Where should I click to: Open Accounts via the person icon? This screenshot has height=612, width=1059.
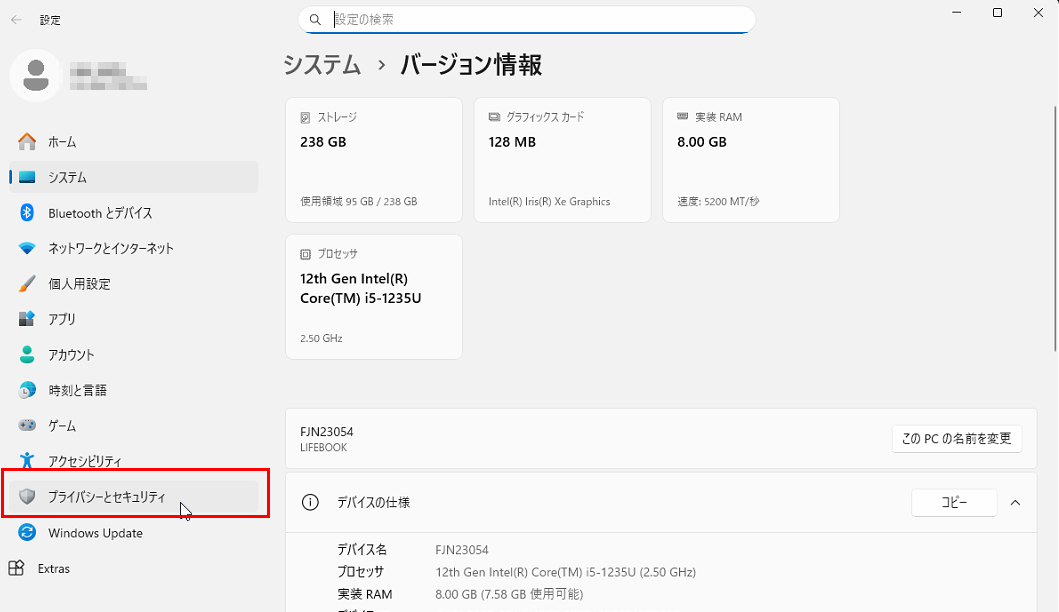pyautogui.click(x=27, y=355)
